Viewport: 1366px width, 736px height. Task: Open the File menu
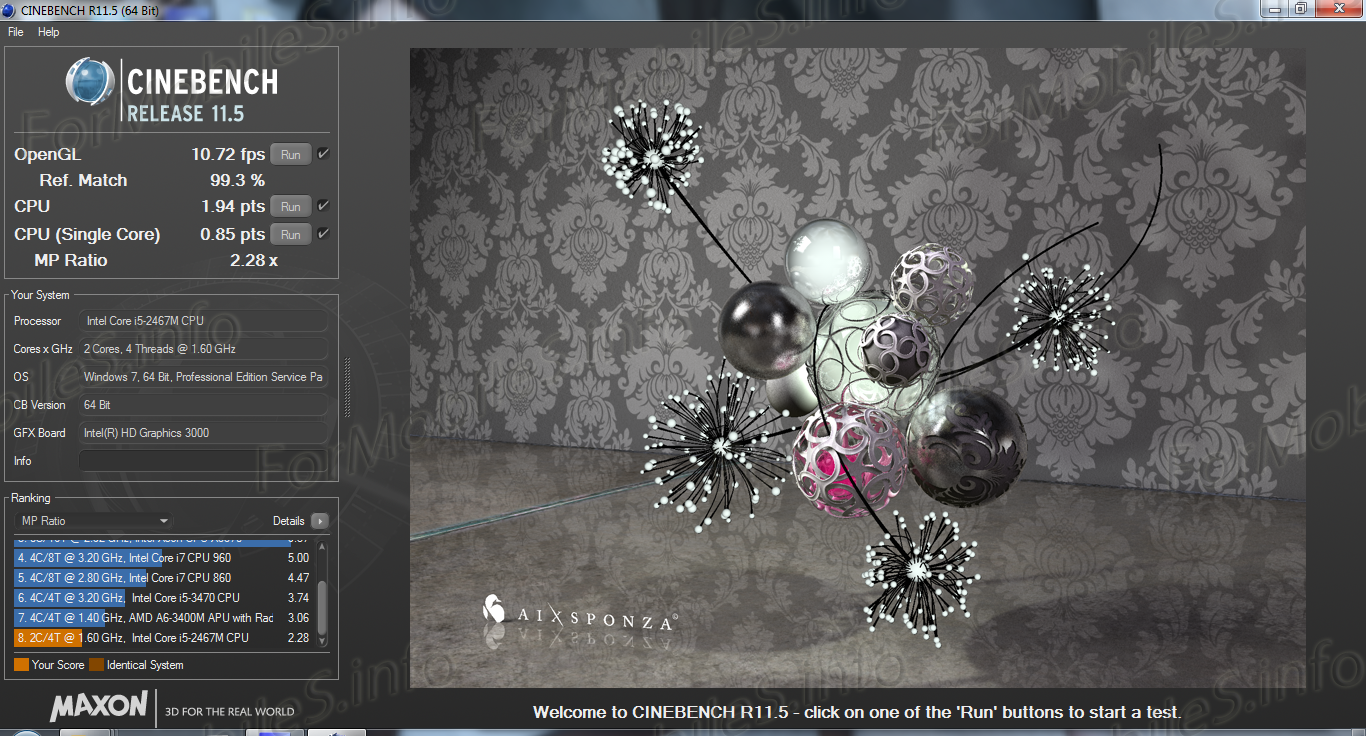(x=16, y=32)
